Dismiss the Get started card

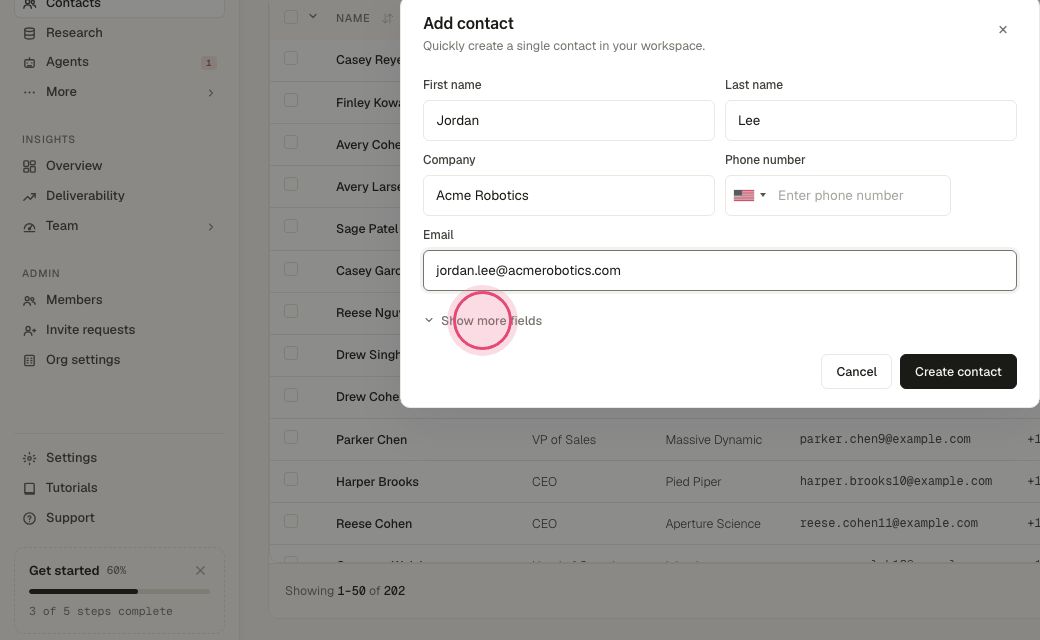[200, 570]
